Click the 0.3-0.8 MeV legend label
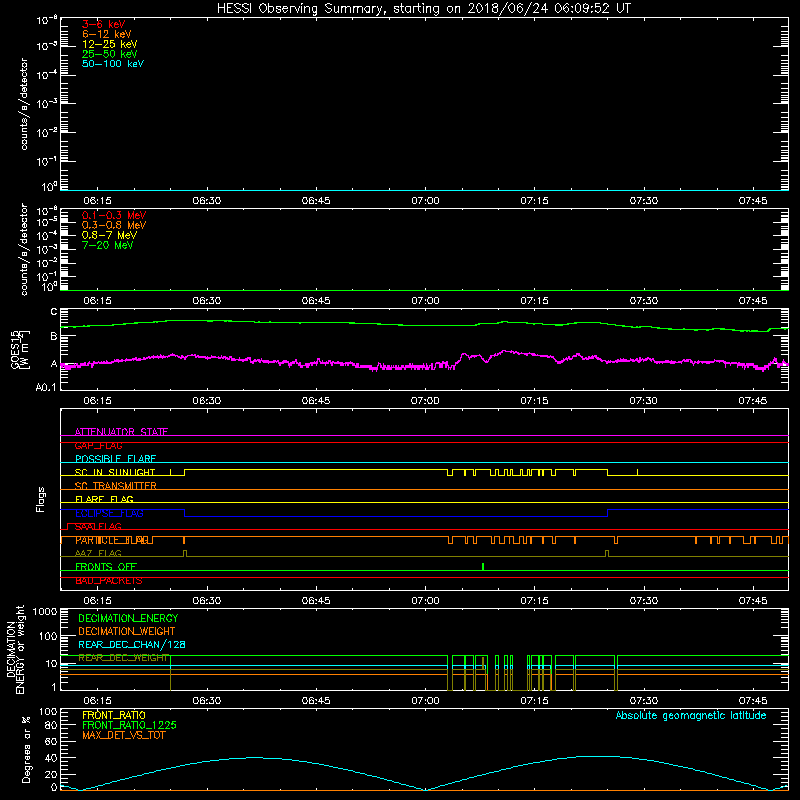Screen dimensions: 800x800 tap(114, 225)
